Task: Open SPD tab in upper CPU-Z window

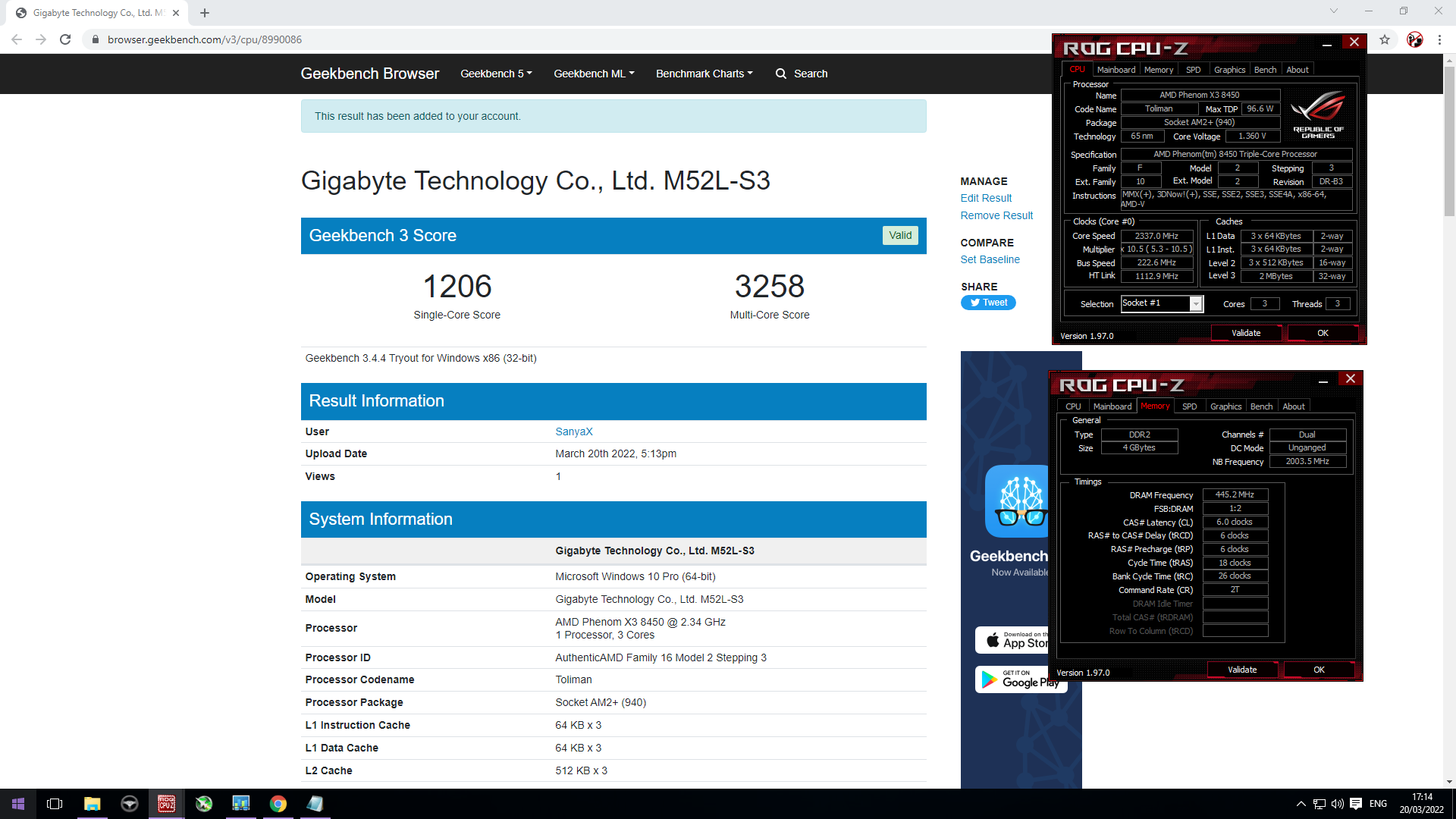Action: tap(1194, 70)
